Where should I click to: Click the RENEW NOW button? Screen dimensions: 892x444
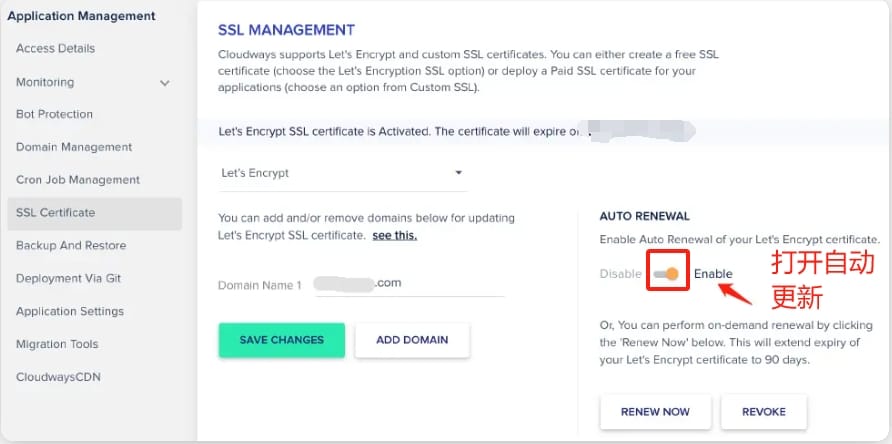[x=655, y=412]
